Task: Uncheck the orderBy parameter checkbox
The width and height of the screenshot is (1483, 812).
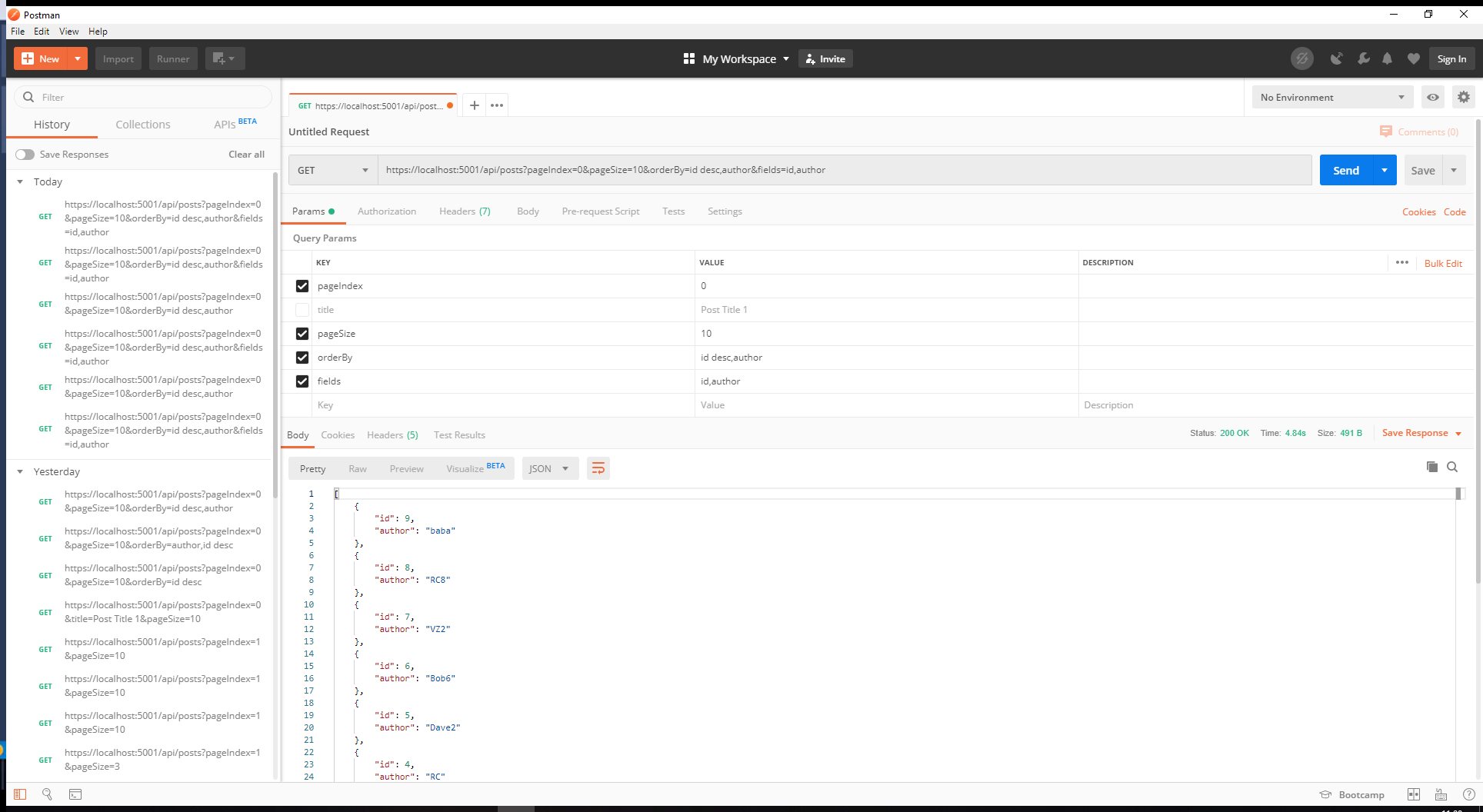Action: coord(302,358)
